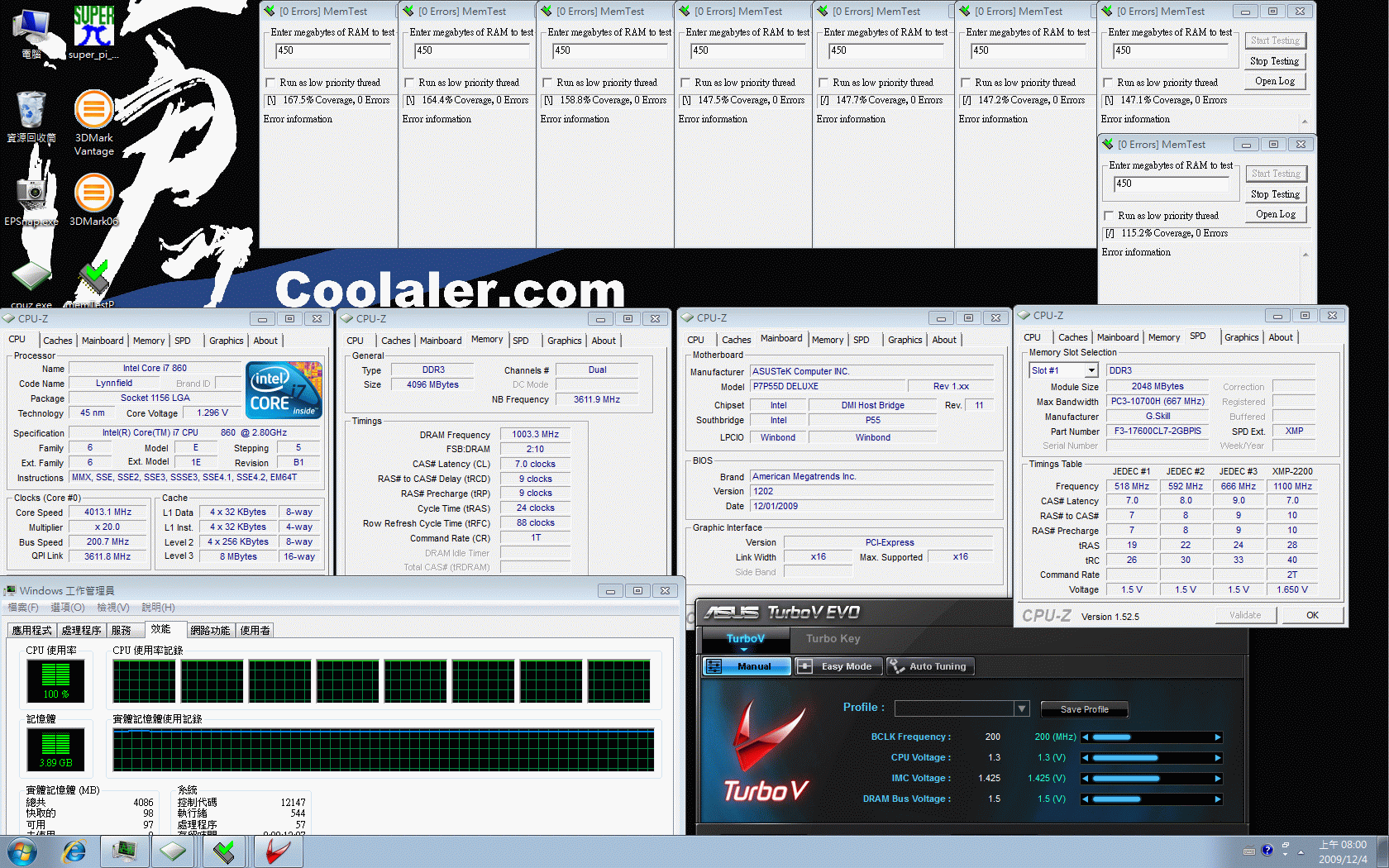Switch to CPU-Z via its taskbar chip icon
Image resolution: width=1389 pixels, height=868 pixels.
click(x=173, y=851)
